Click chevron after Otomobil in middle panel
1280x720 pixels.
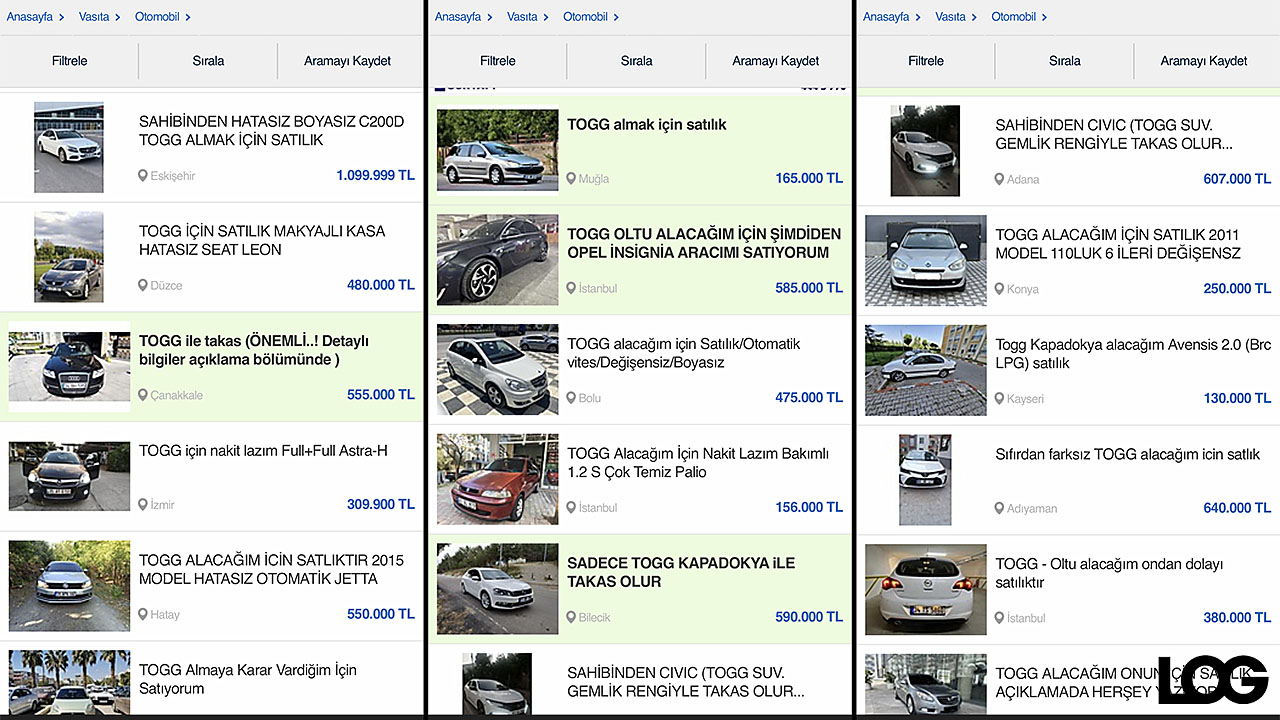[616, 17]
